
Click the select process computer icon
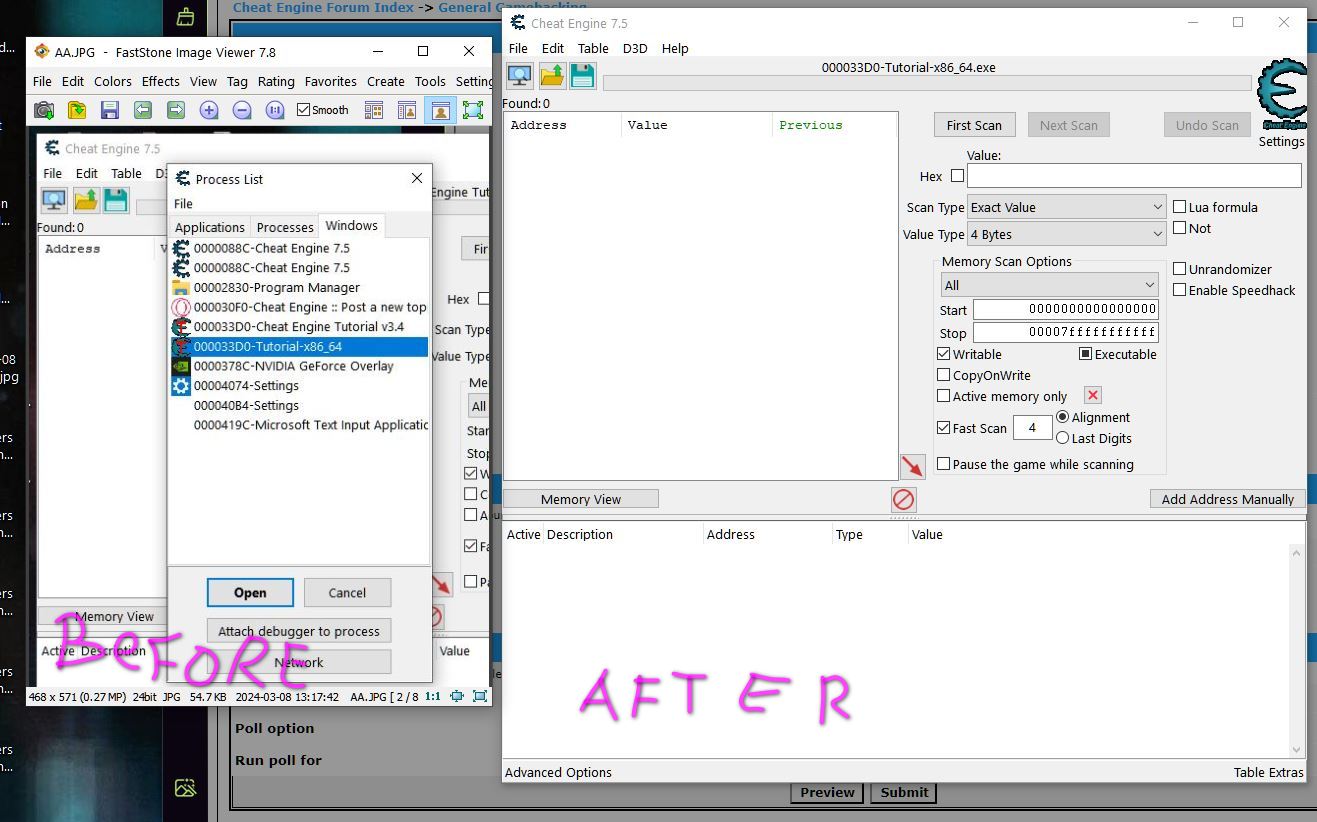pyautogui.click(x=519, y=75)
